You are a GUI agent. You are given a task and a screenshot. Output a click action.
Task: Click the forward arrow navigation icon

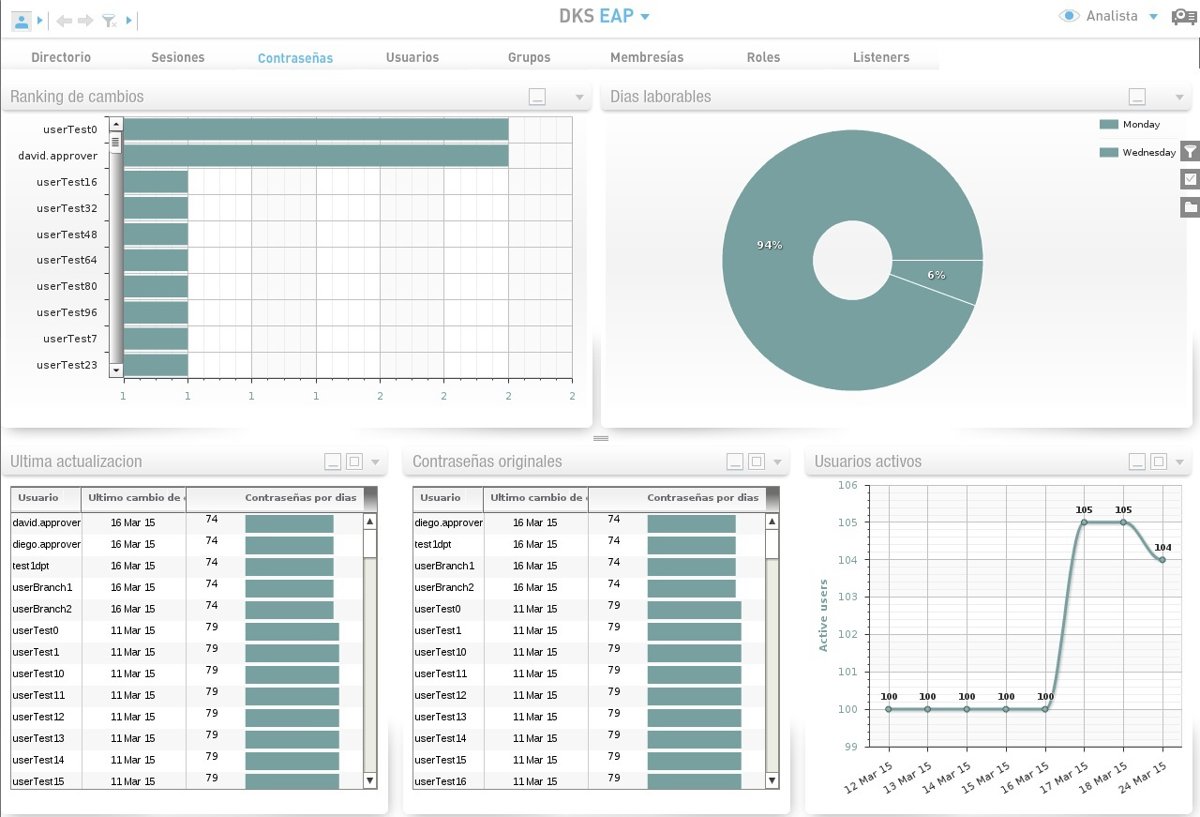pyautogui.click(x=85, y=20)
